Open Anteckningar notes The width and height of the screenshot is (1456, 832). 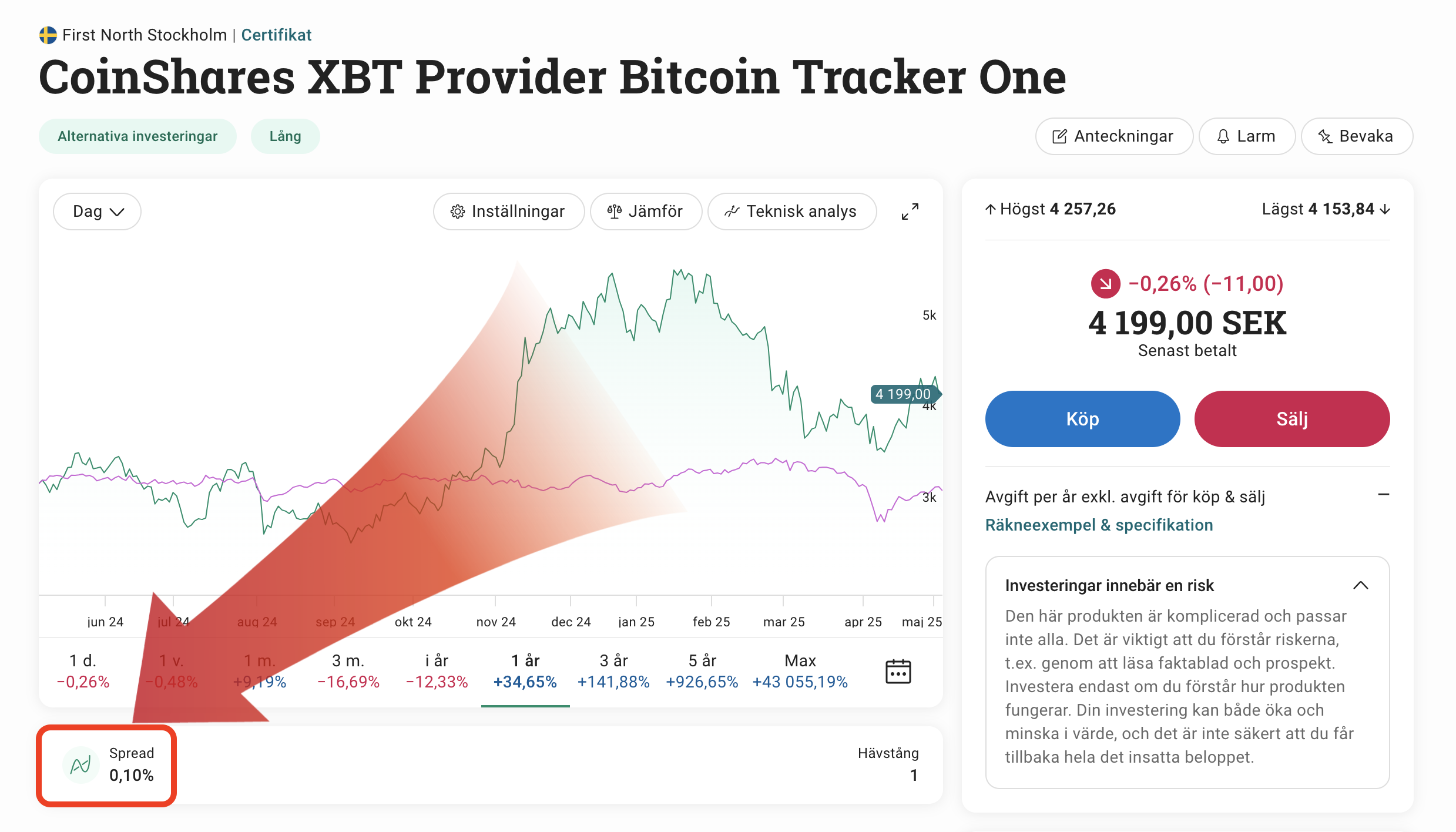click(x=1113, y=136)
